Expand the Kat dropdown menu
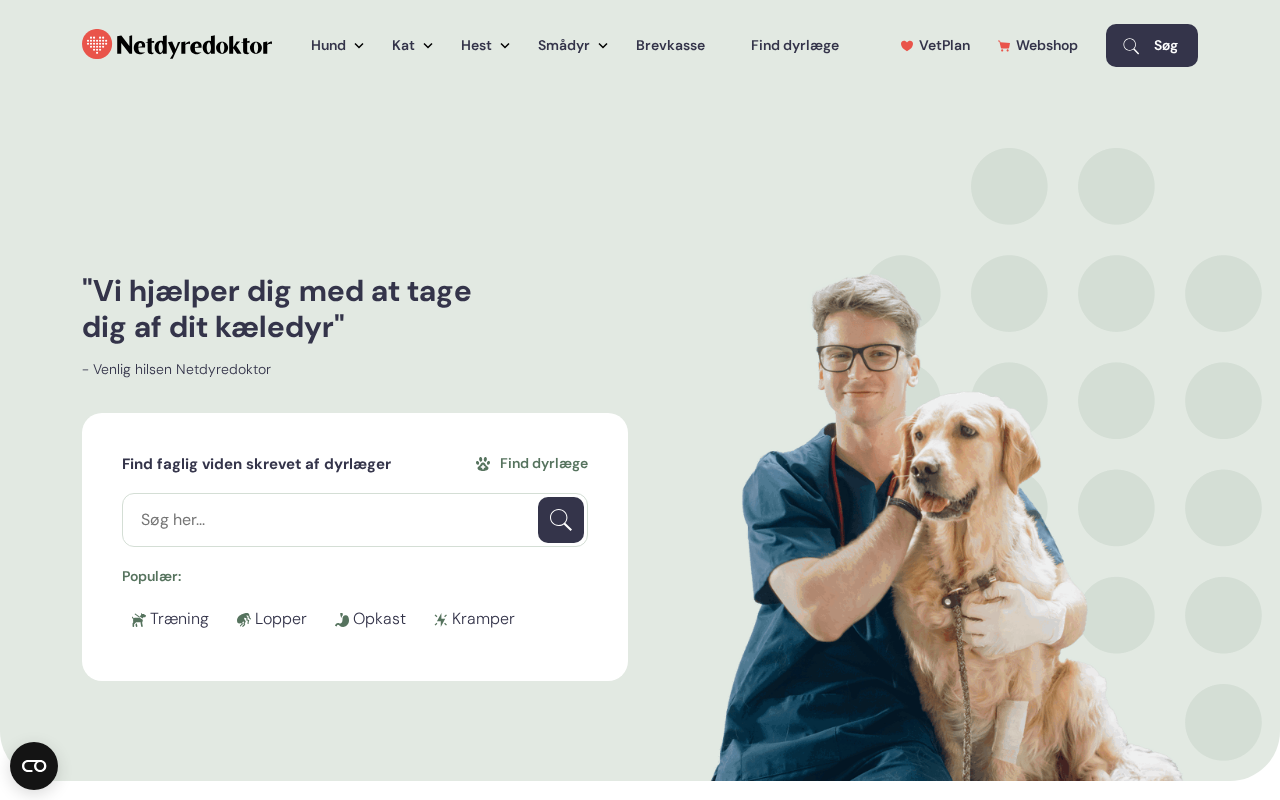This screenshot has height=800, width=1280. pos(412,45)
